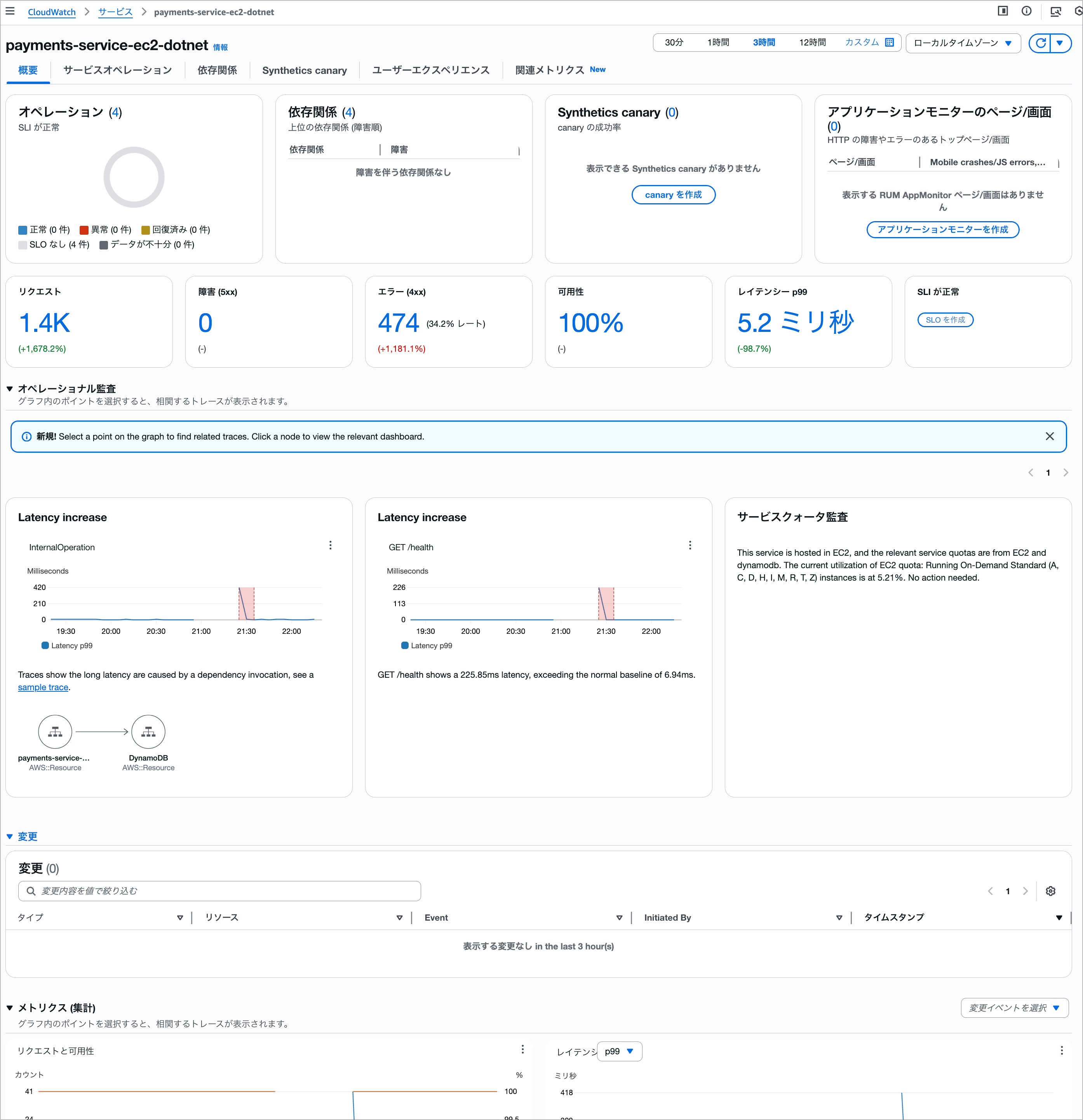Select the 1時間 time range
This screenshot has width=1083, height=1120.
pos(718,43)
